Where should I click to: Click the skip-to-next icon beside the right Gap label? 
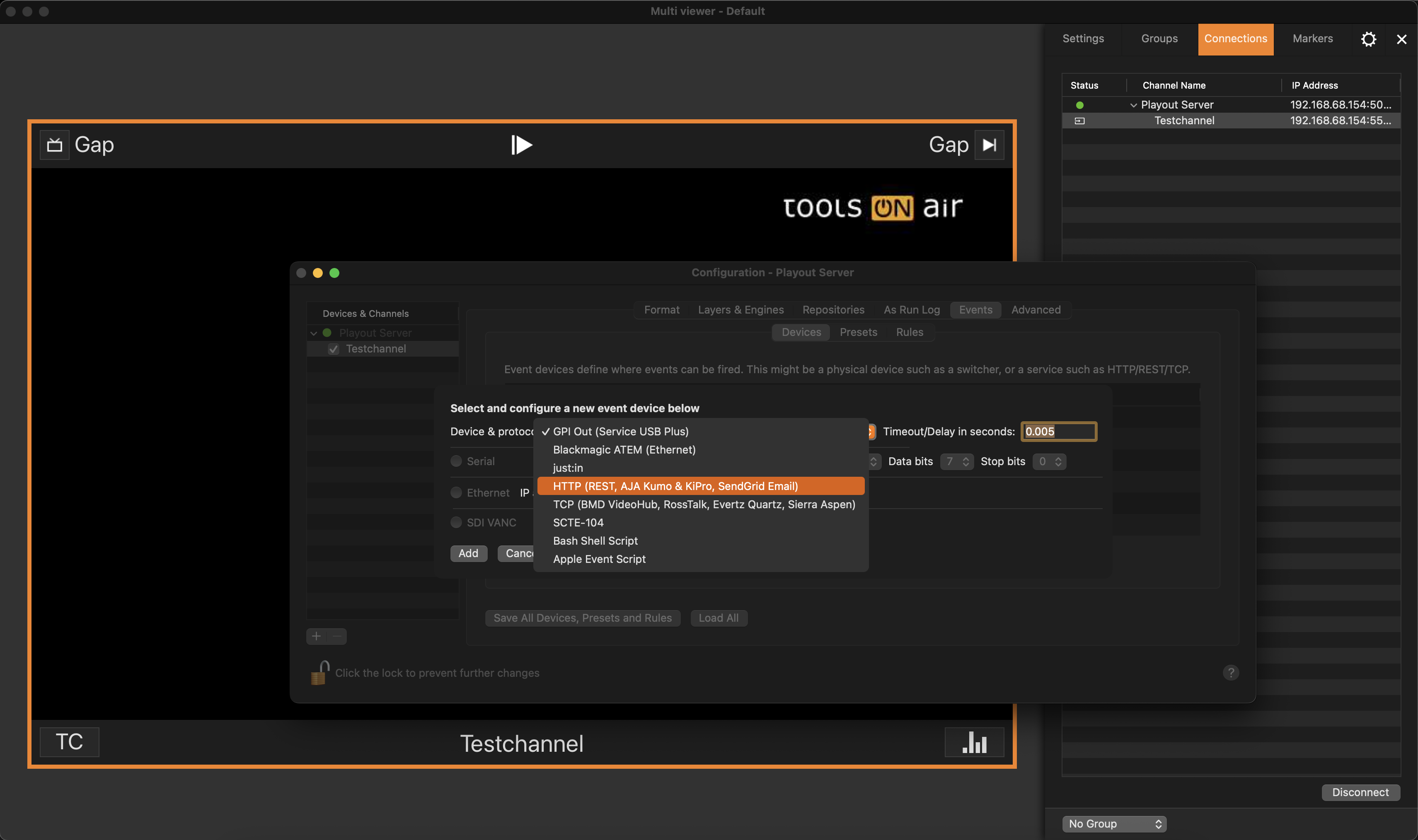pos(989,145)
